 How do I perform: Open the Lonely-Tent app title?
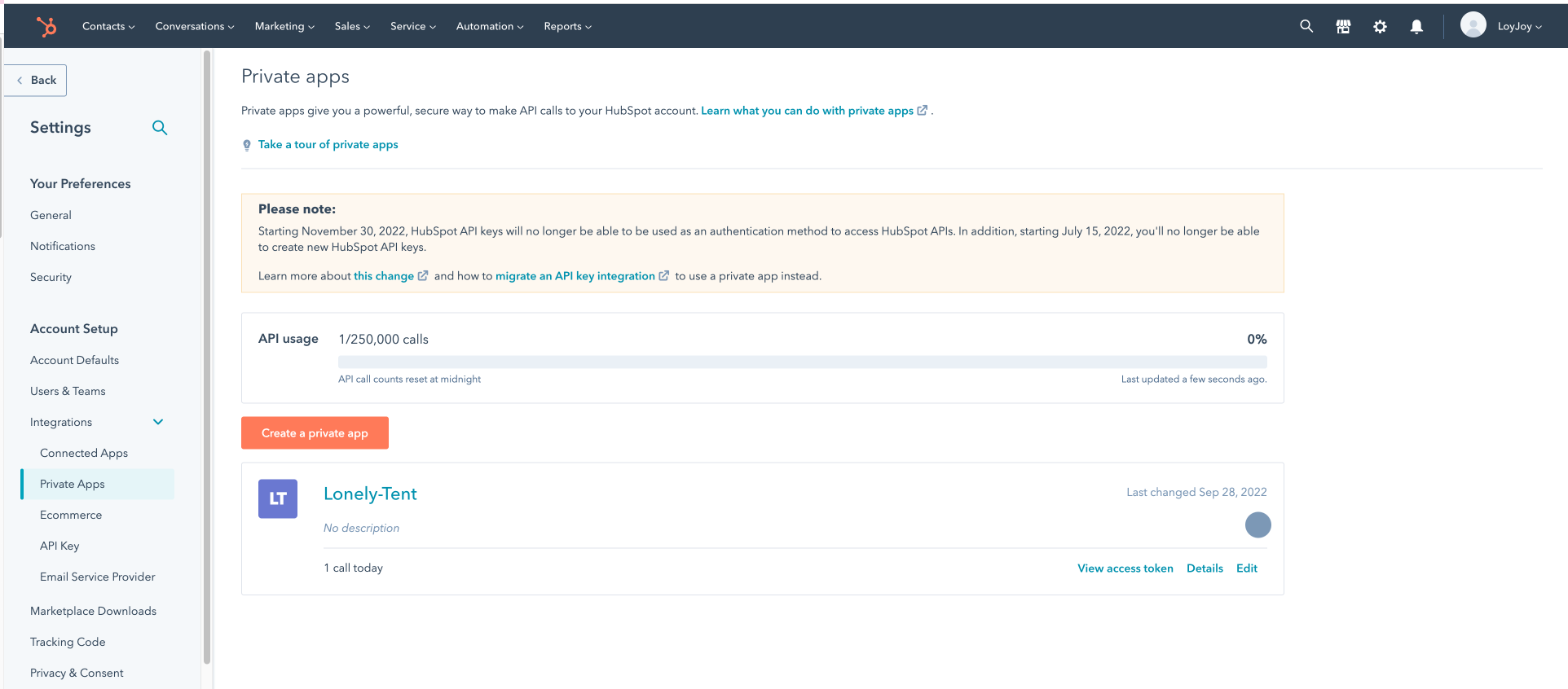tap(370, 494)
